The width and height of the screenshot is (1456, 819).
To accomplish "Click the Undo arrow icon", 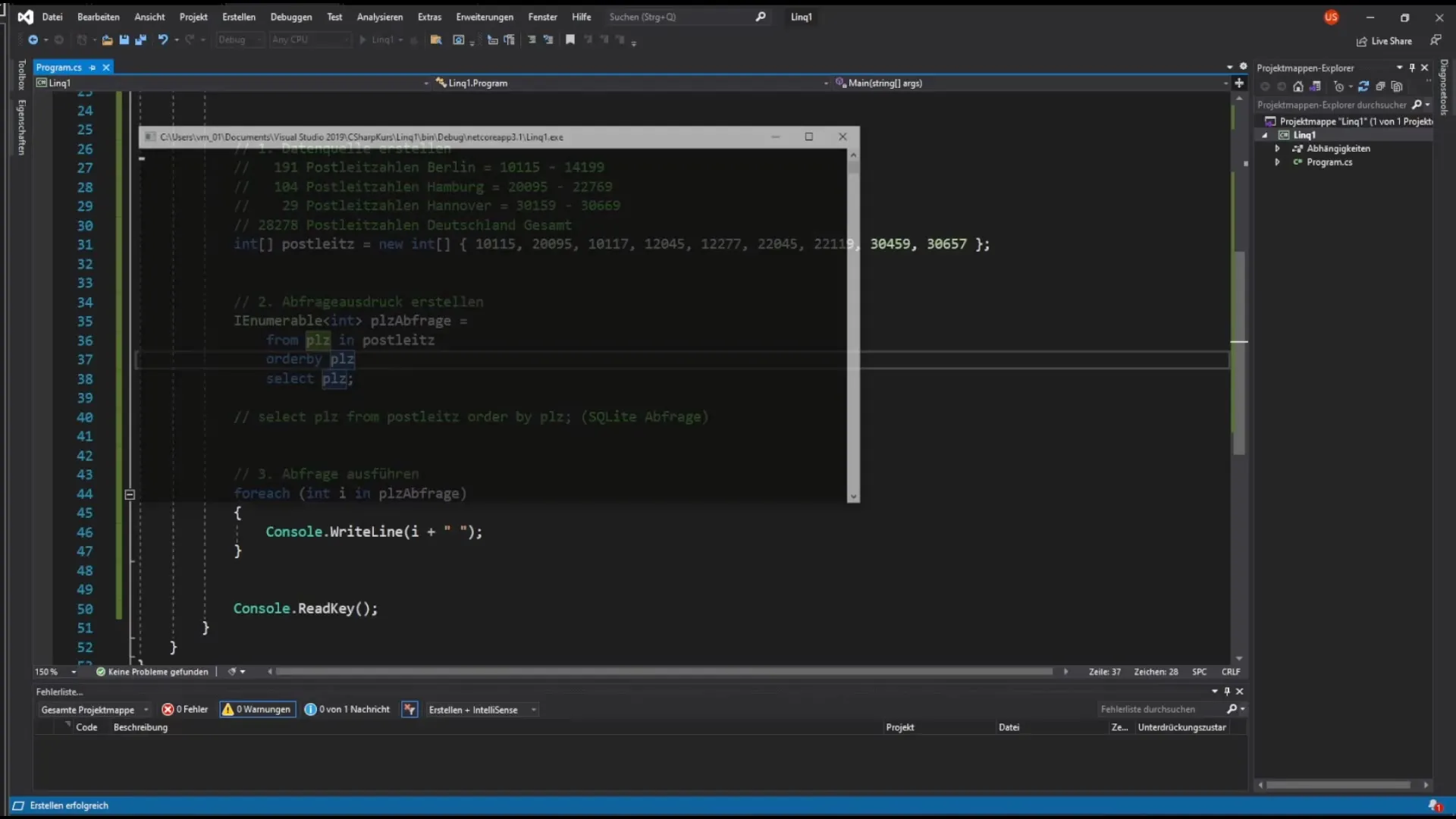I will pos(162,40).
